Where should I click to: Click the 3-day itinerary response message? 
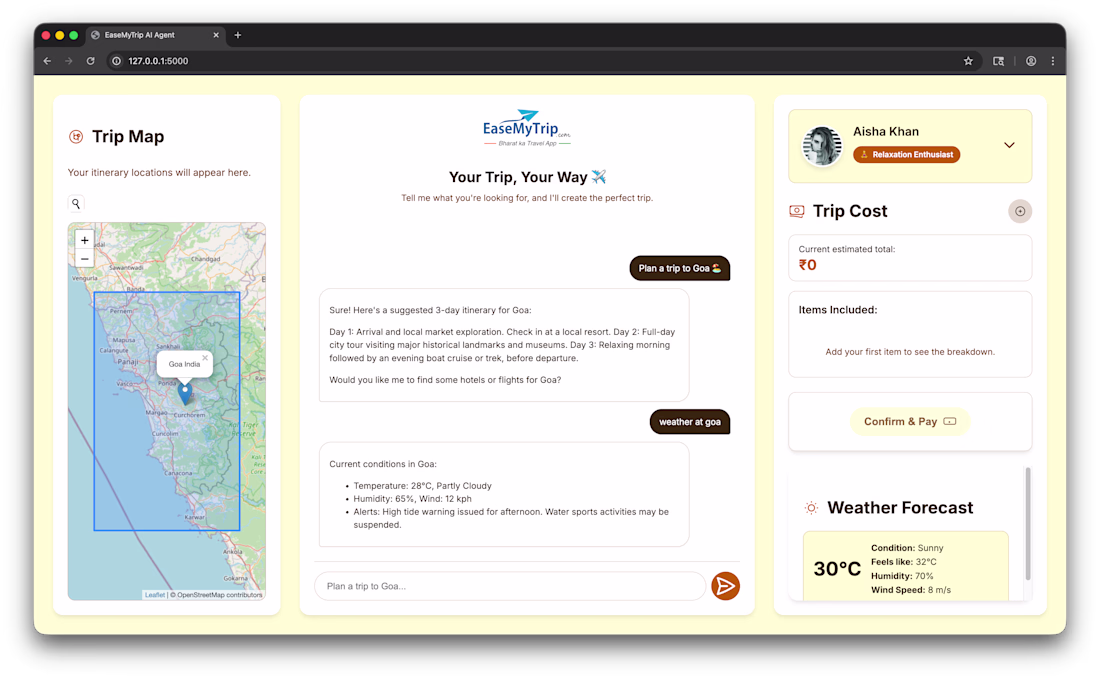pos(504,345)
